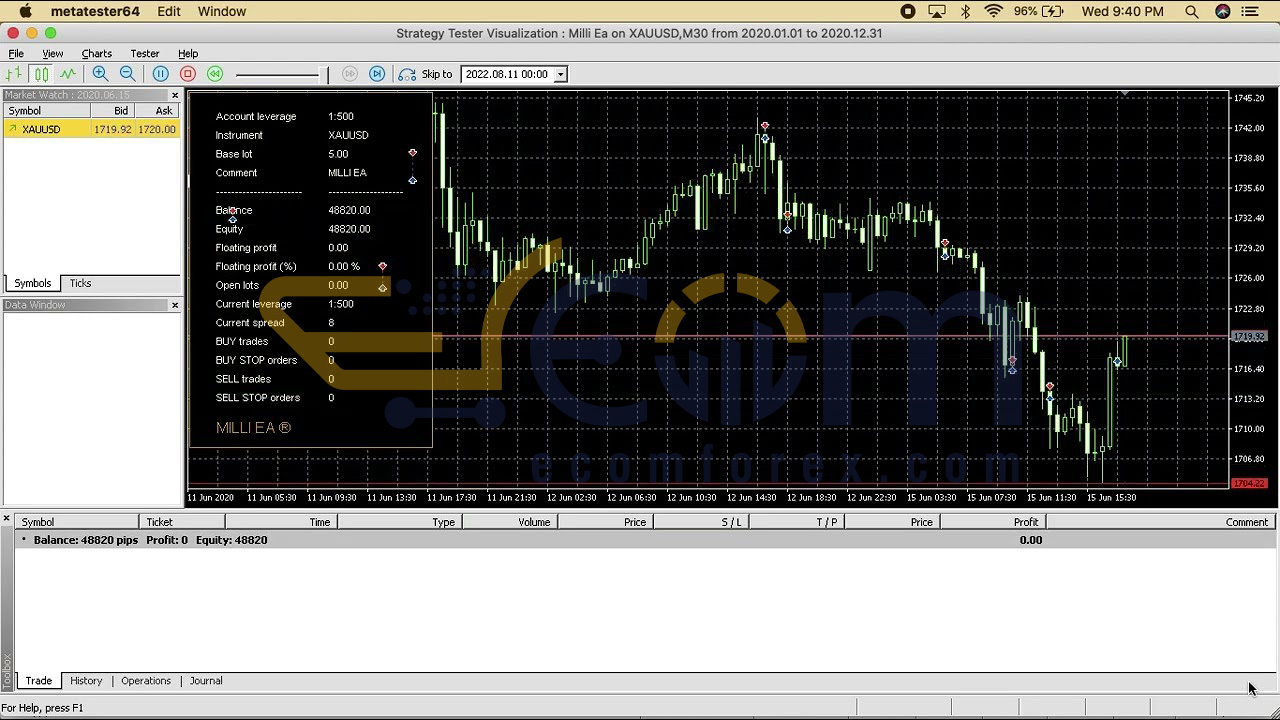Zoom out of the chart
Image resolution: width=1280 pixels, height=720 pixels.
click(x=127, y=74)
